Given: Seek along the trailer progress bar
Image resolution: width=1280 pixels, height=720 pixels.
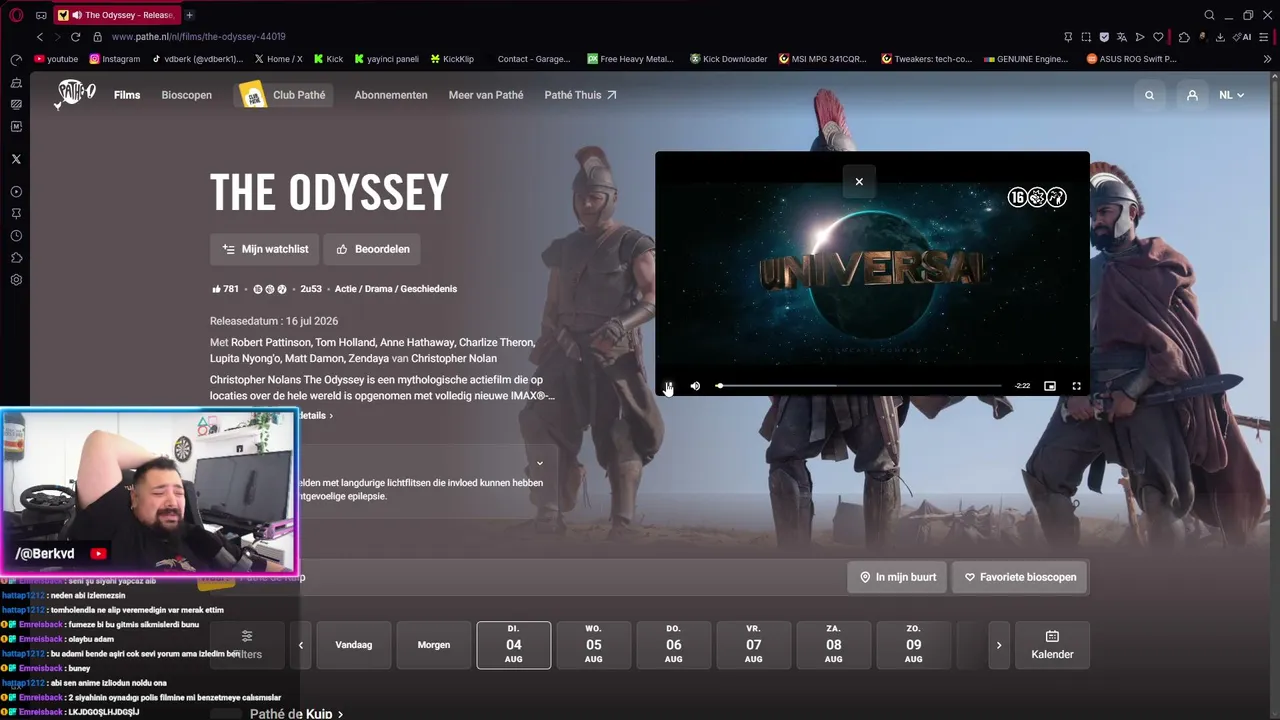Looking at the screenshot, I should [859, 386].
